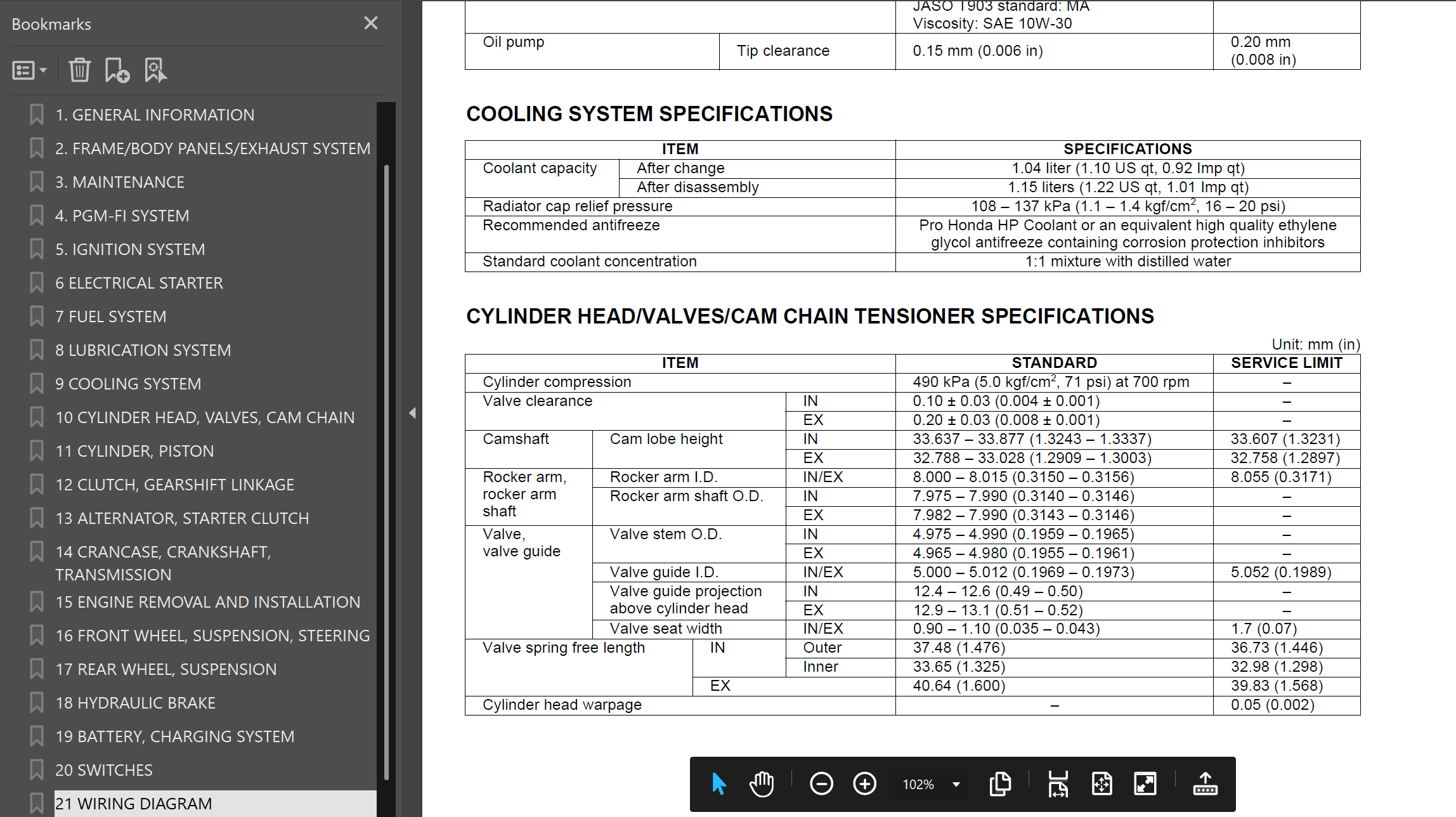Add a new bookmark
The width and height of the screenshot is (1456, 817).
117,70
